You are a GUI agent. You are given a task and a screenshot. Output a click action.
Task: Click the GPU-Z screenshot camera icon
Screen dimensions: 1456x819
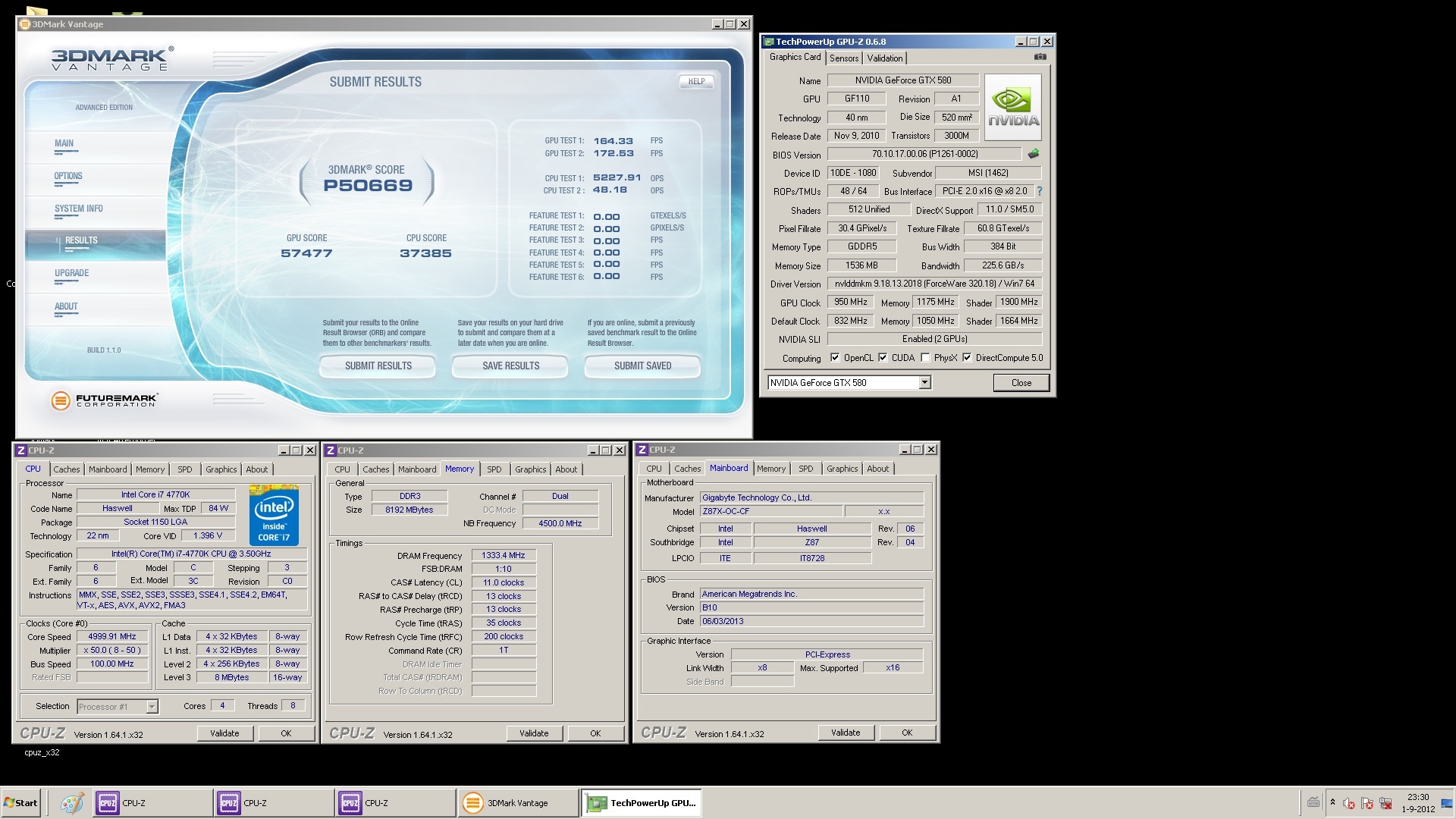point(1040,57)
